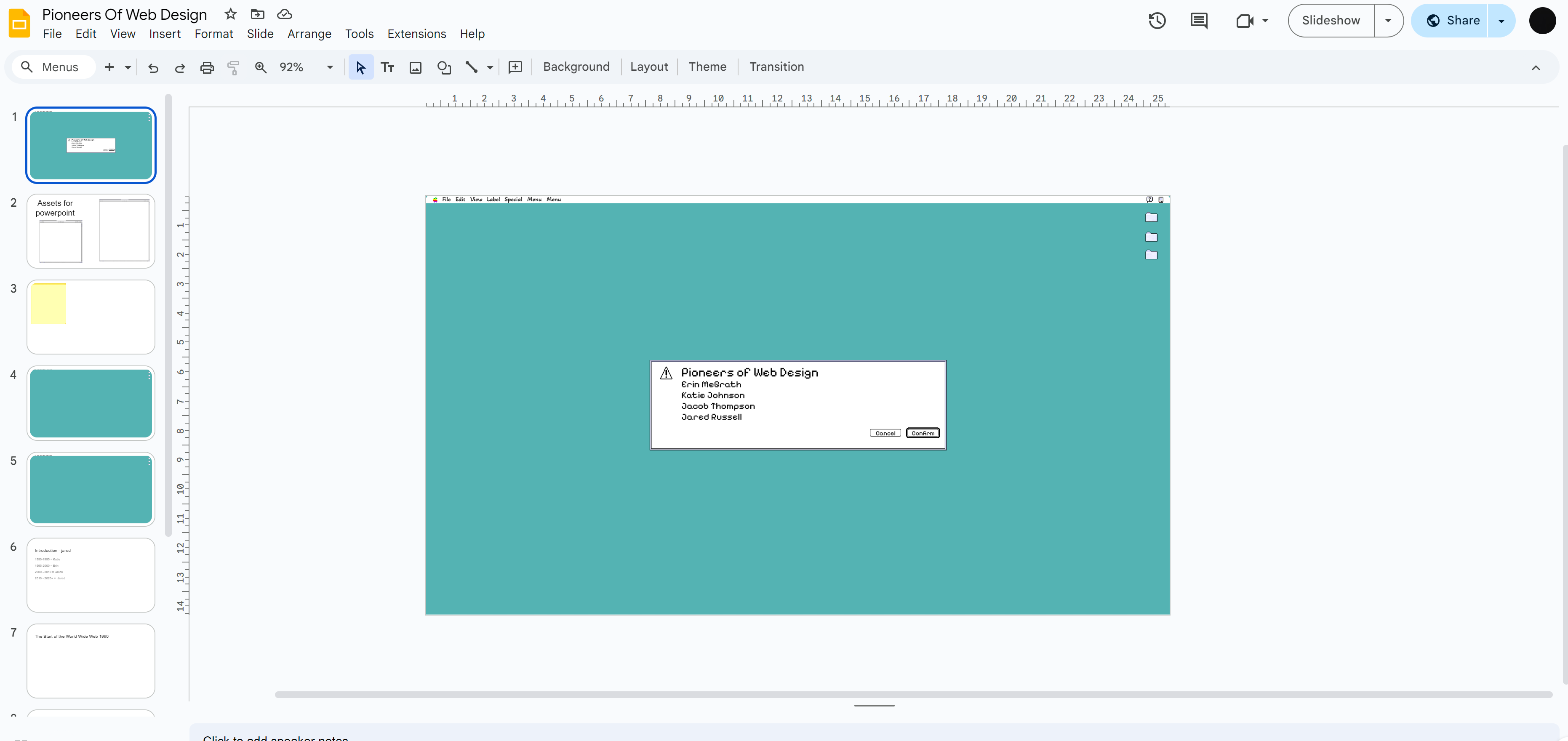This screenshot has width=1568, height=741.
Task: Choose the select cursor tool
Action: pos(360,67)
